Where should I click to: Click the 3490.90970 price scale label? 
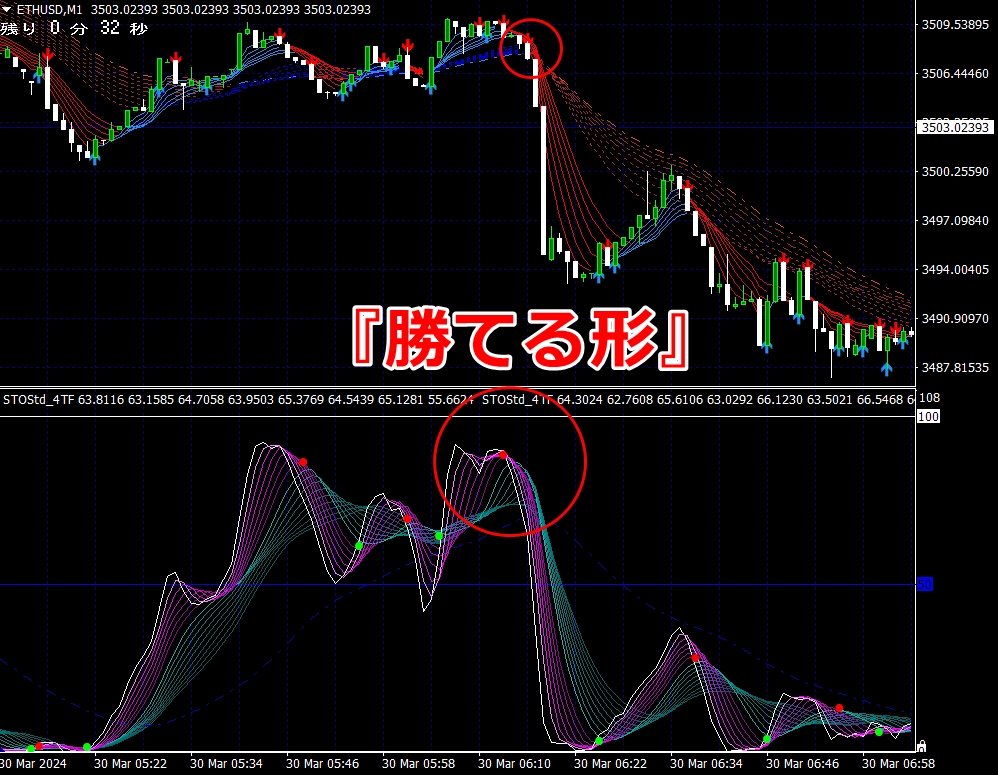coord(955,318)
